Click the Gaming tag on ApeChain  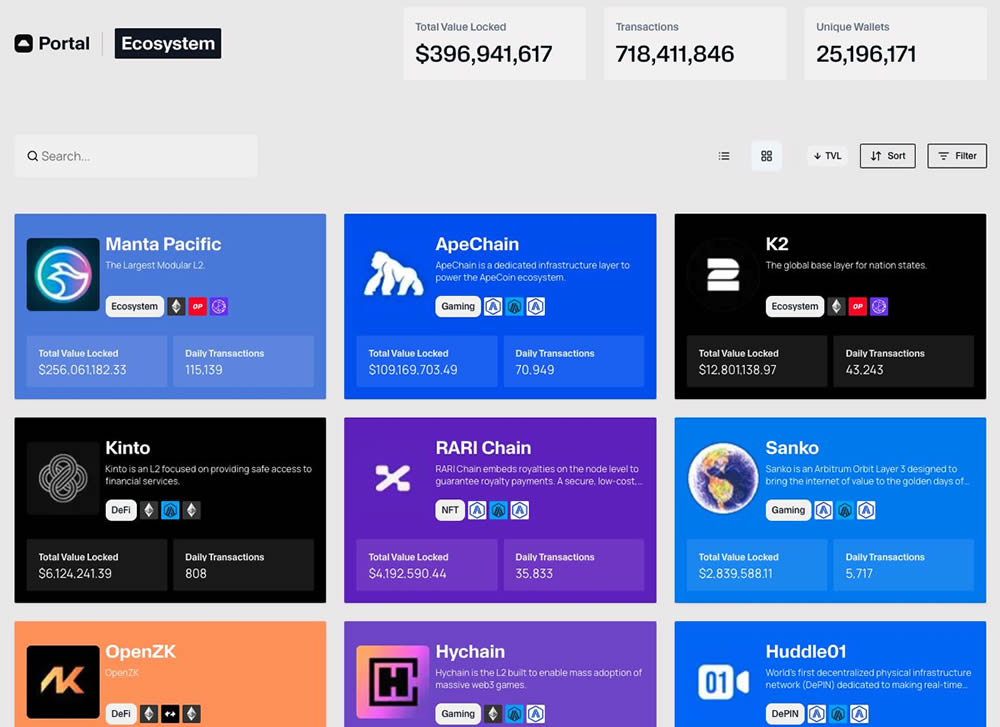pos(458,307)
